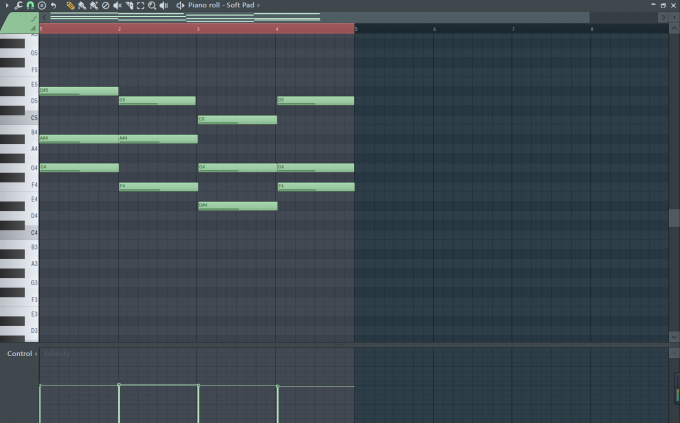
Task: Select the Paint brush tool
Action: (82, 5)
